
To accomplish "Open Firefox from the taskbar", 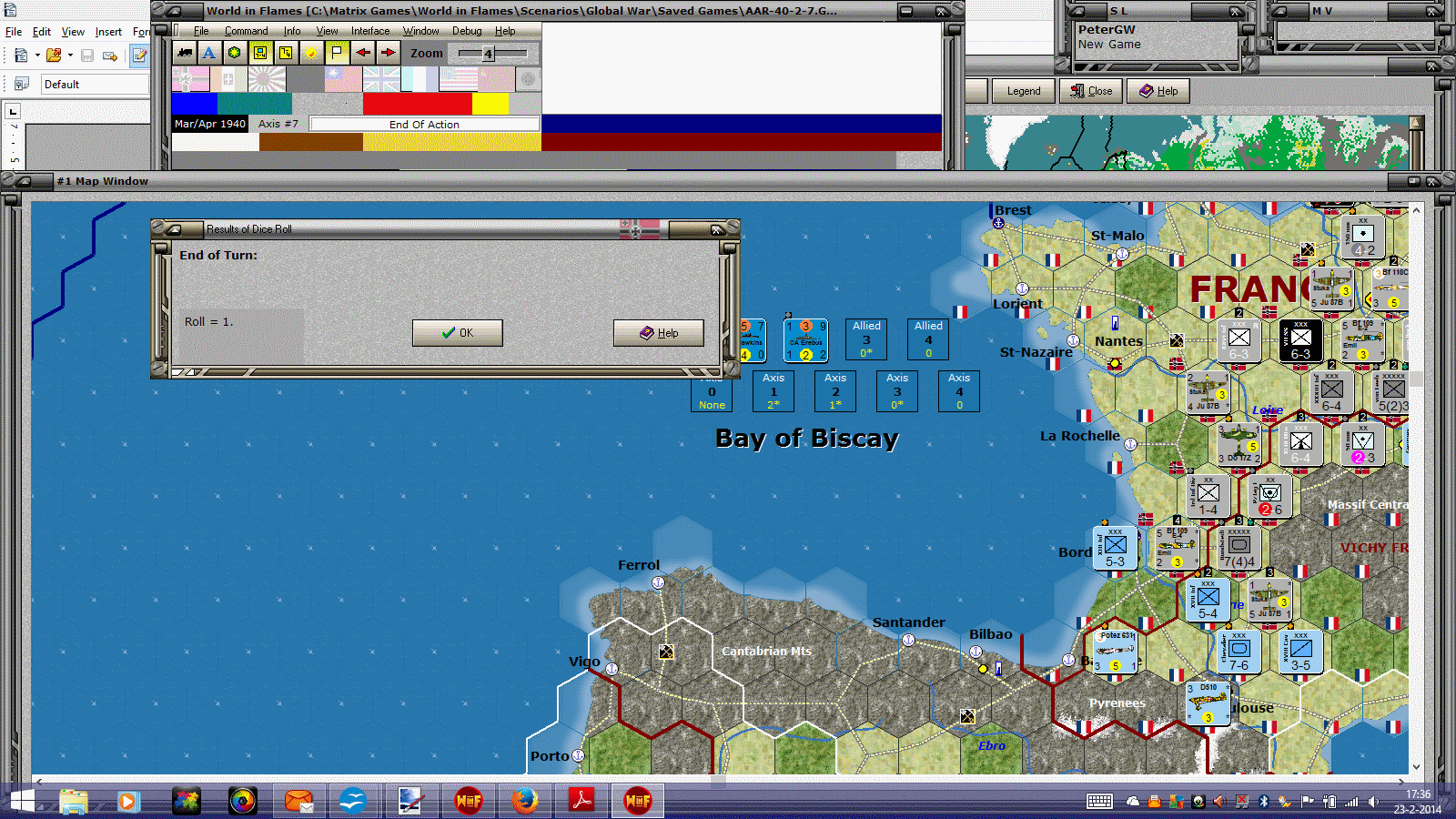I will tap(524, 801).
